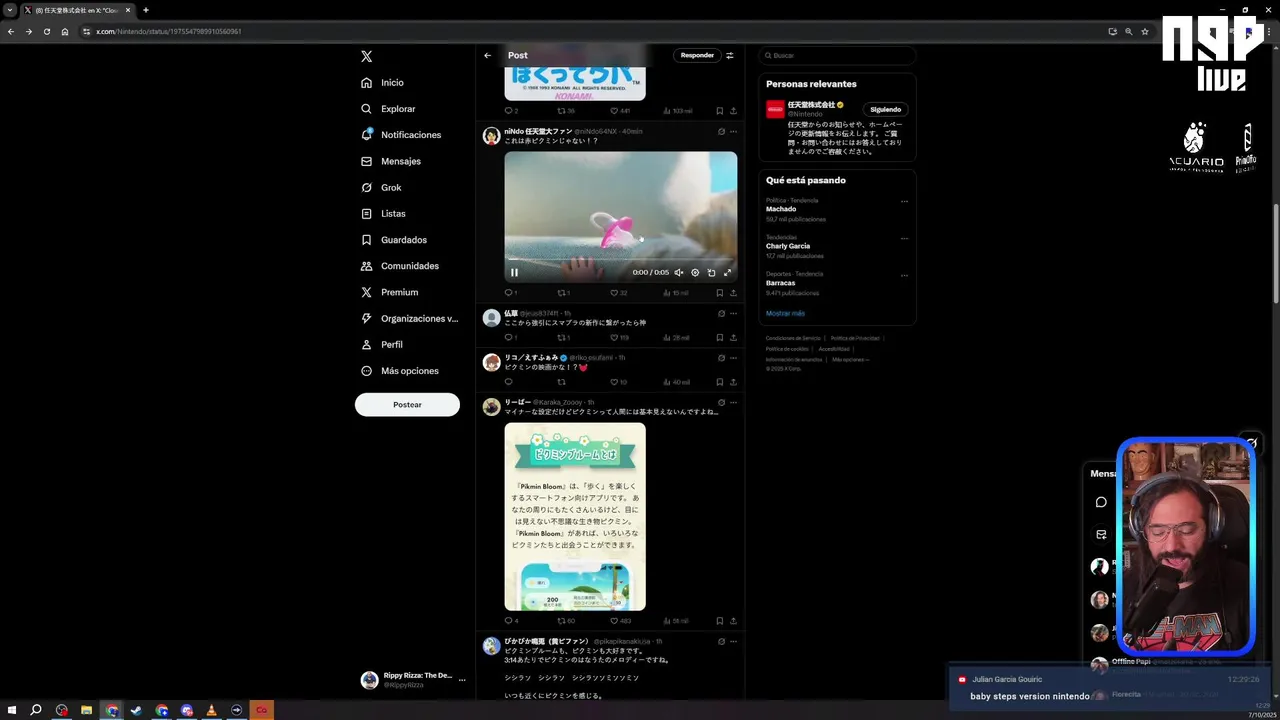The image size is (1280, 720).
Task: Go to Explorar in the sidebar
Action: (388, 109)
